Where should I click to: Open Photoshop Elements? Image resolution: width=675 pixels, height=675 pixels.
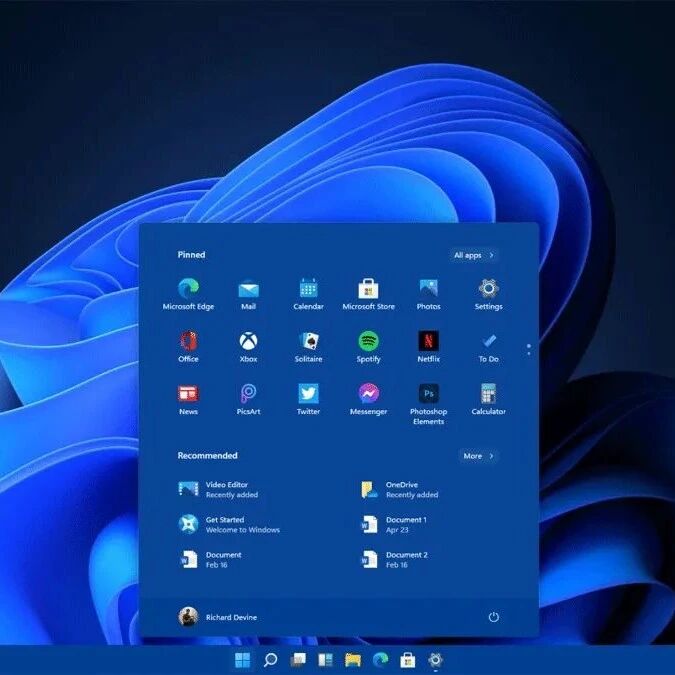coord(428,404)
